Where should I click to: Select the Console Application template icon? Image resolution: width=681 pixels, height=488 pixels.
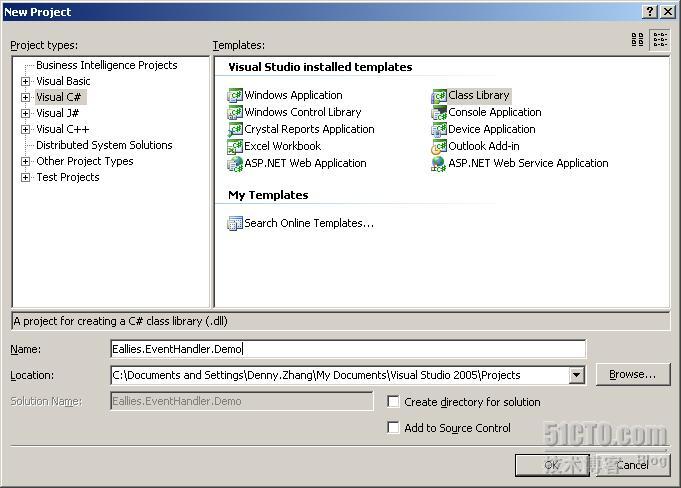[x=439, y=112]
